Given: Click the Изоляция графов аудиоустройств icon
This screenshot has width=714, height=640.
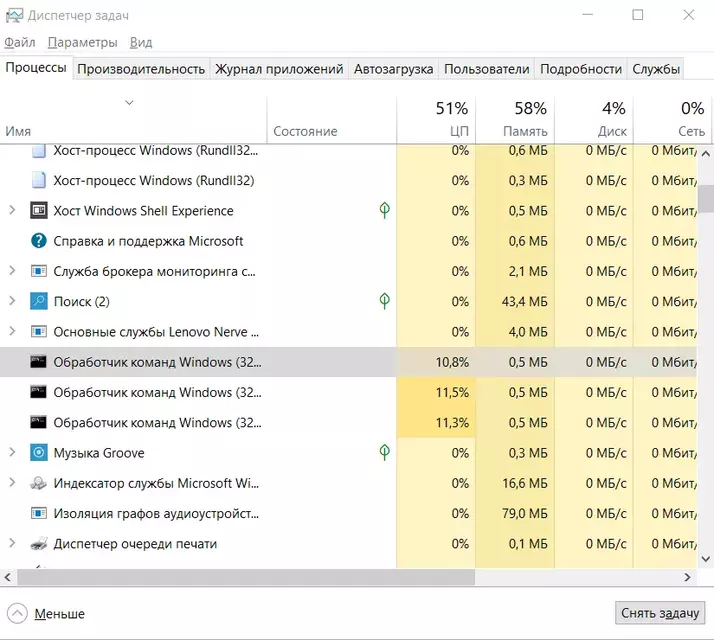Looking at the screenshot, I should click(39, 513).
